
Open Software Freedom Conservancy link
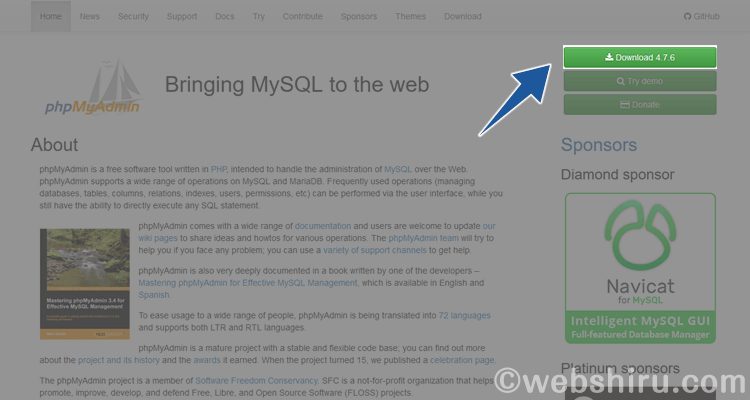coord(256,380)
